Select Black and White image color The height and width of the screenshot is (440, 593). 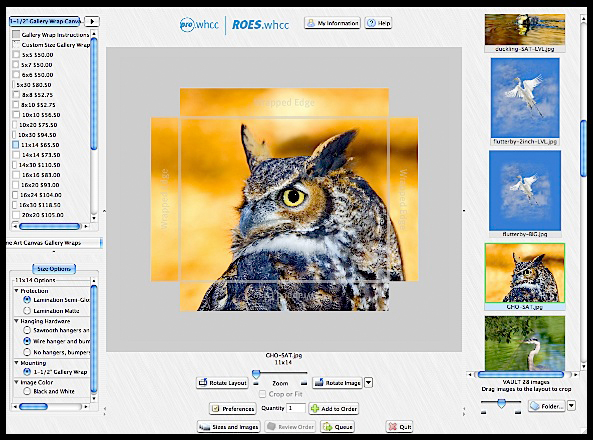[x=27, y=391]
